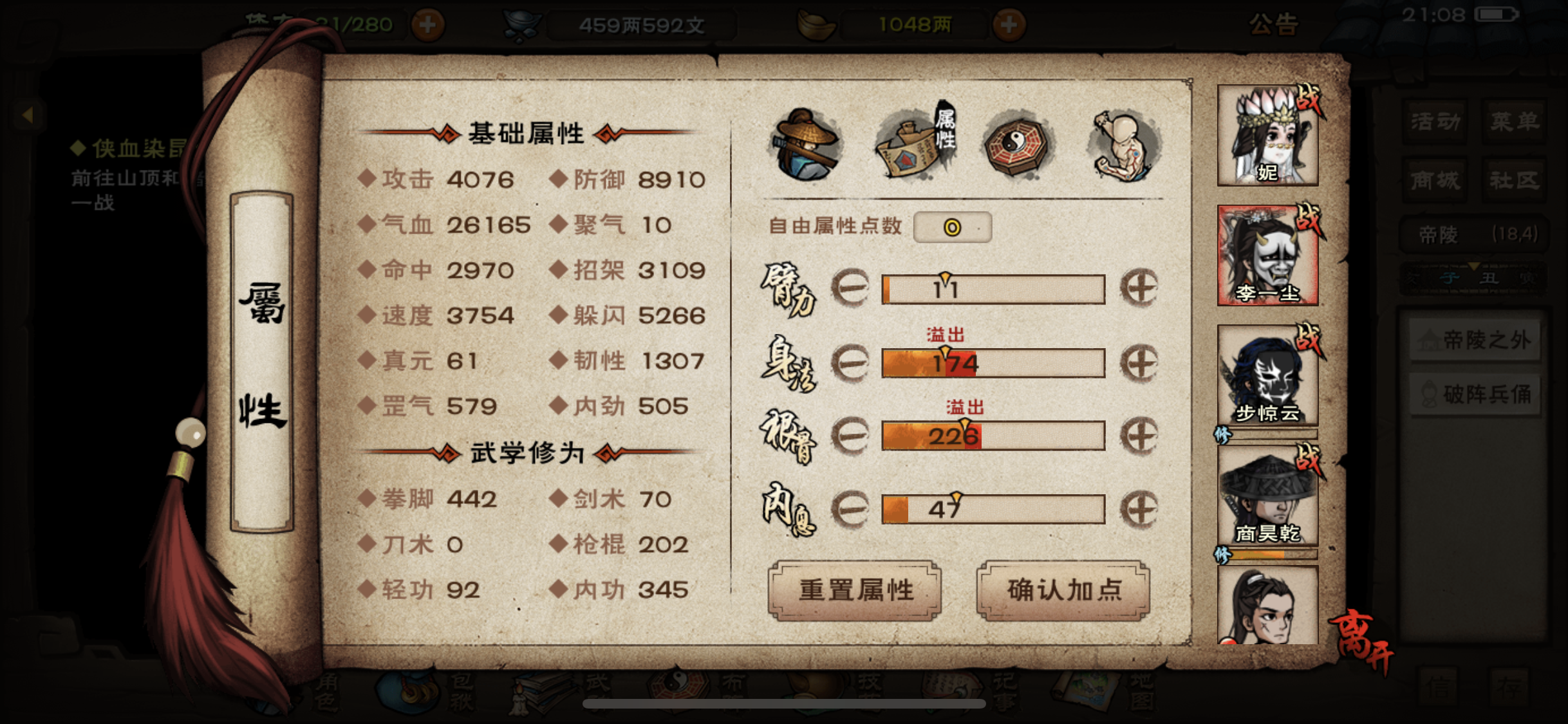The width and height of the screenshot is (1568, 724).
Task: Collapse the quest panel left arrow
Action: pos(27,115)
